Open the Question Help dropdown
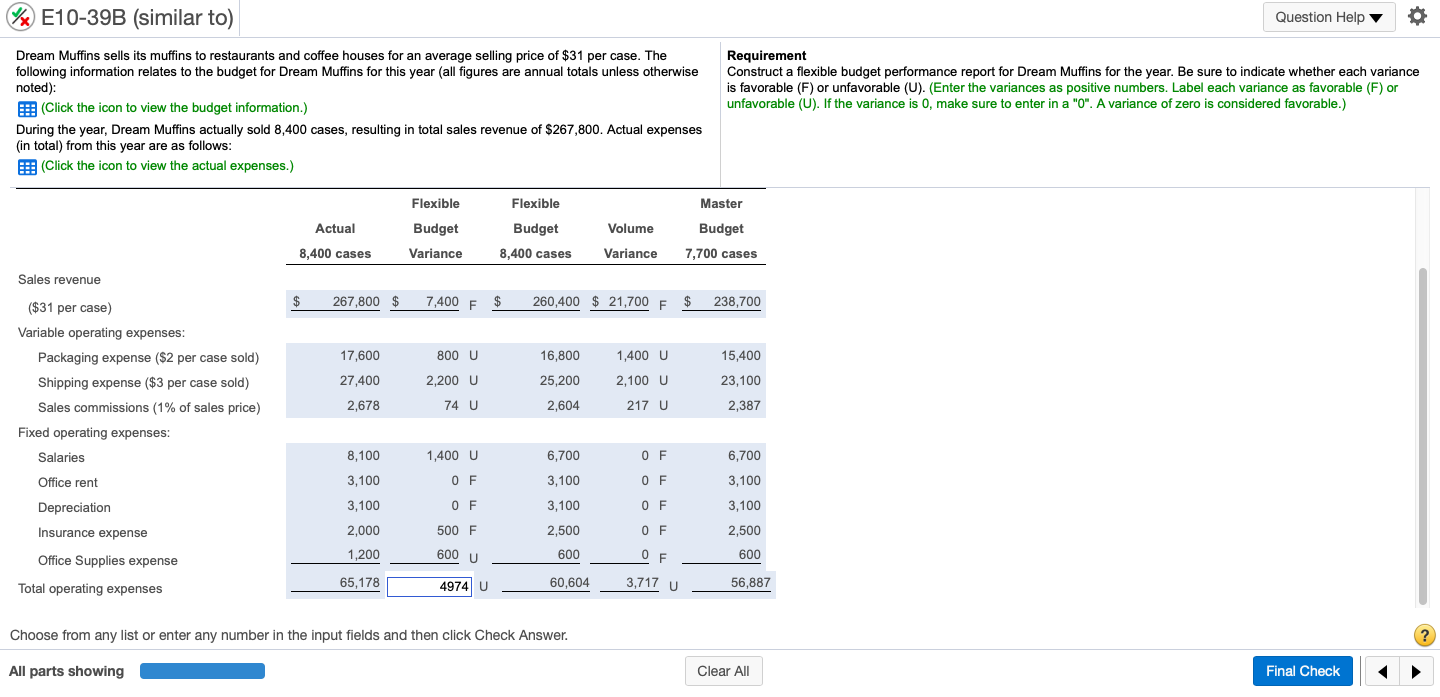 pos(1329,17)
